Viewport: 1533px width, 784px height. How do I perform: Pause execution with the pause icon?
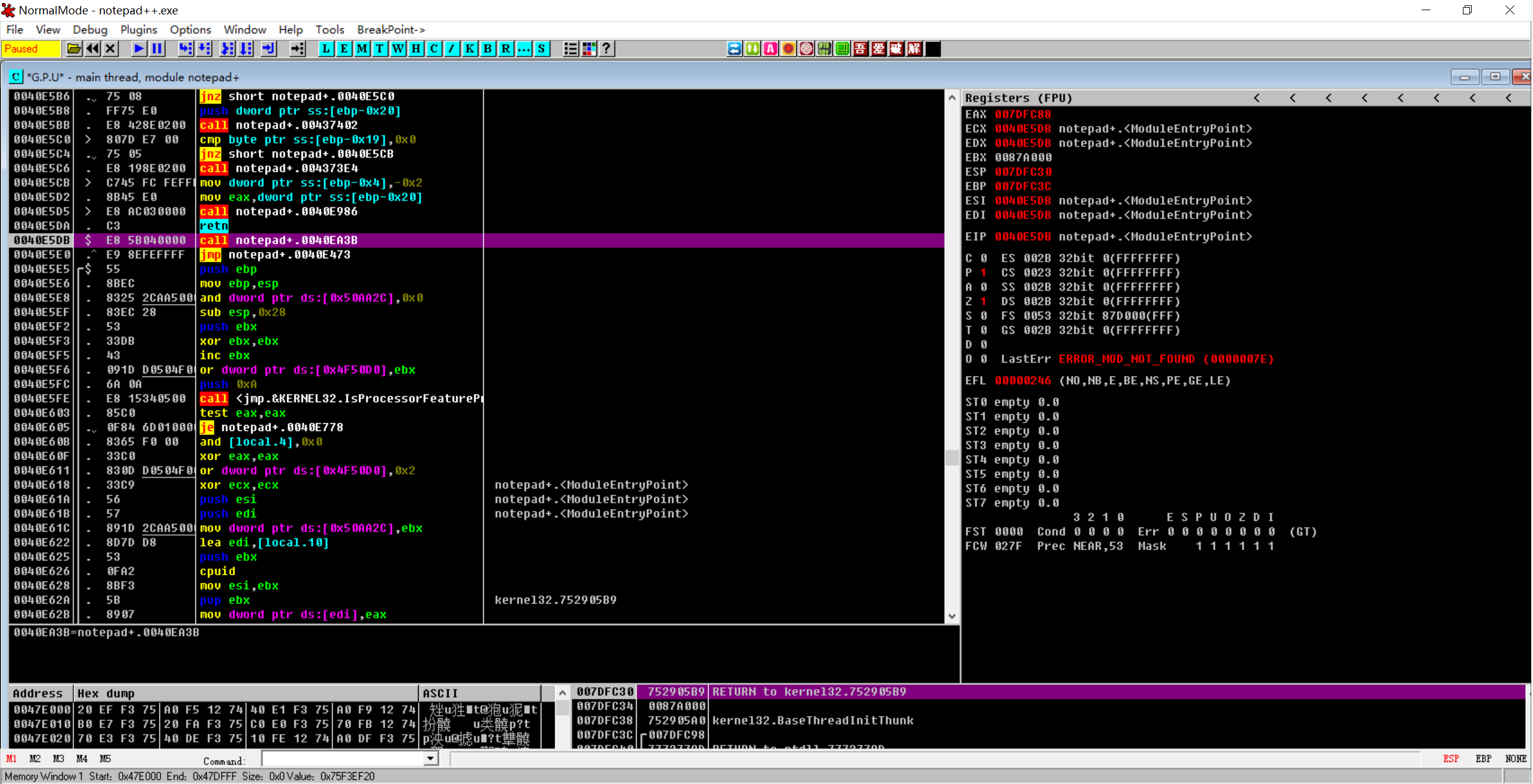(x=157, y=49)
